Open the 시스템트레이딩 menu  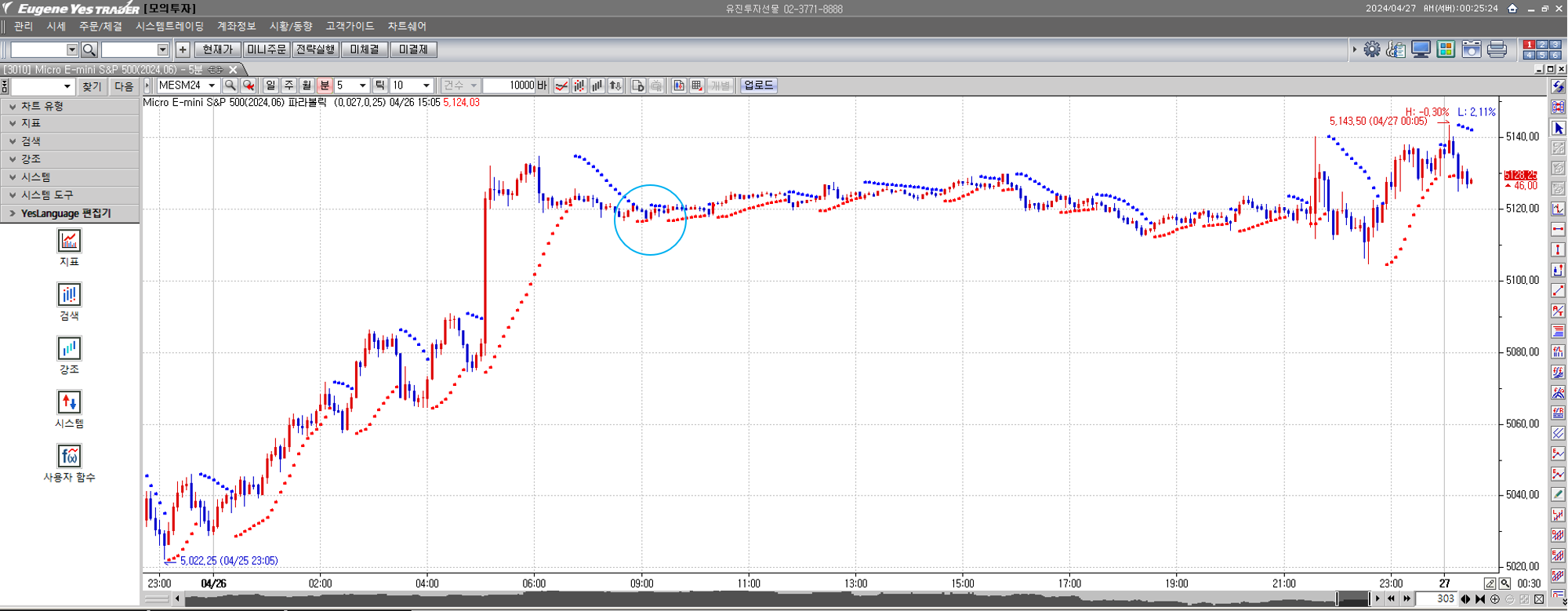point(169,27)
